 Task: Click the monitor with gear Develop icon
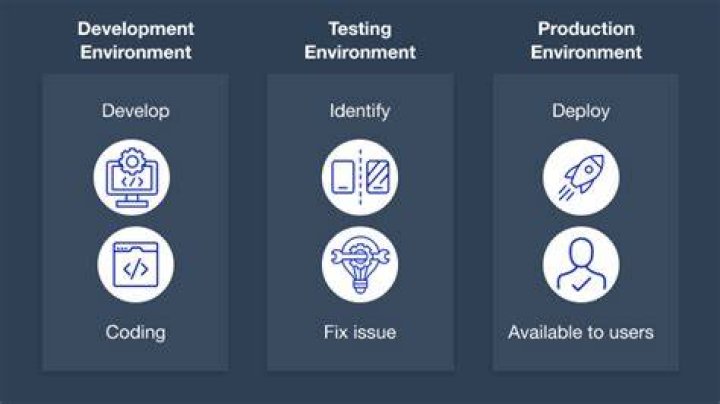point(132,177)
